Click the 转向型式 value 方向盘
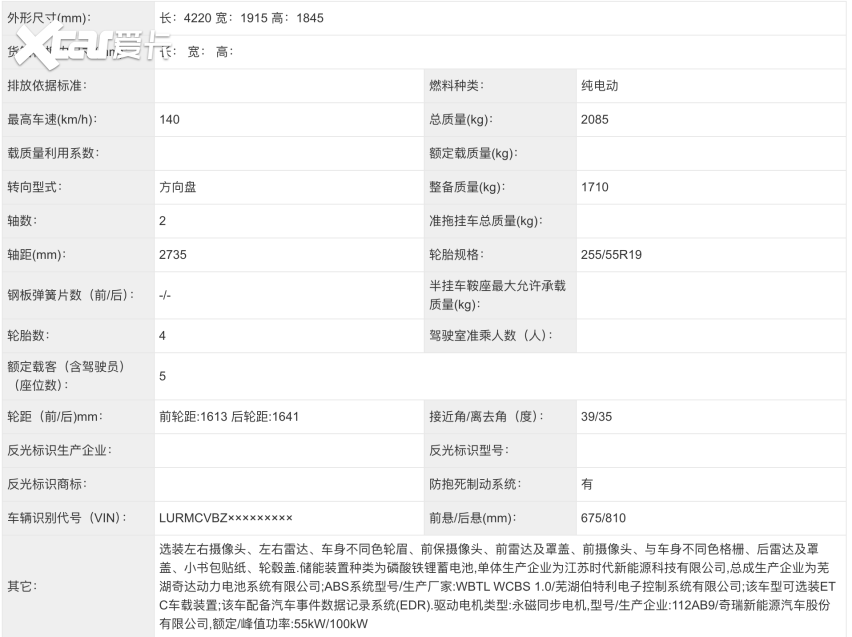This screenshot has height=637, width=852. (x=181, y=187)
